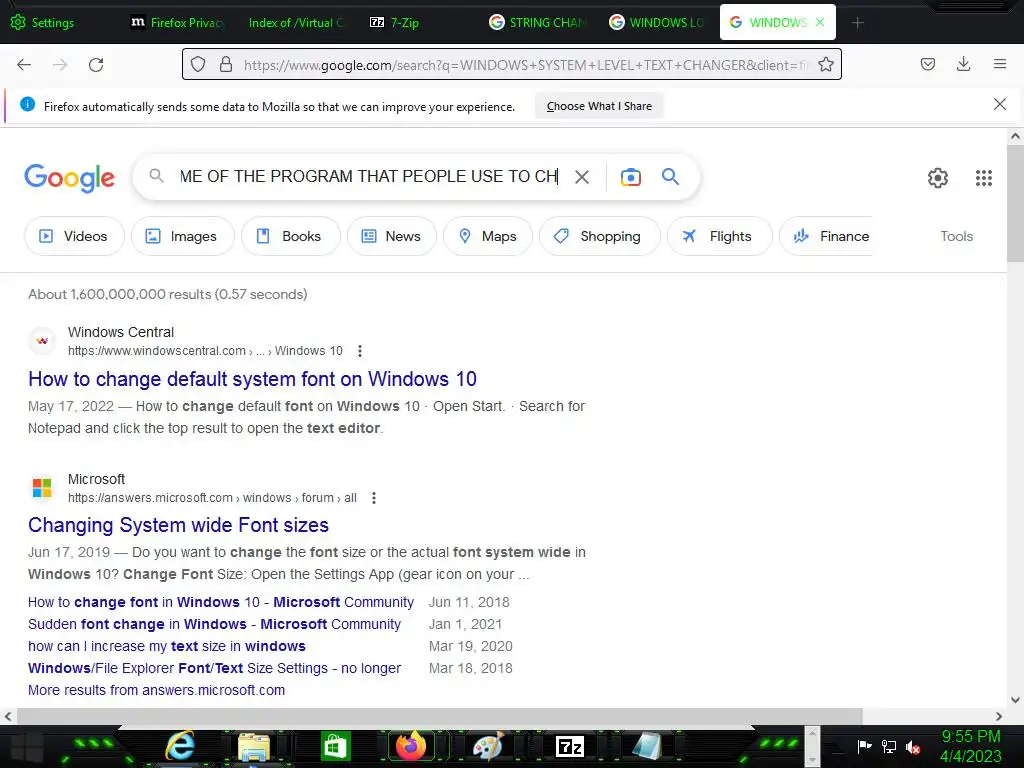Switch to the Index of /Virtual tab
The image size is (1024, 768).
(295, 22)
